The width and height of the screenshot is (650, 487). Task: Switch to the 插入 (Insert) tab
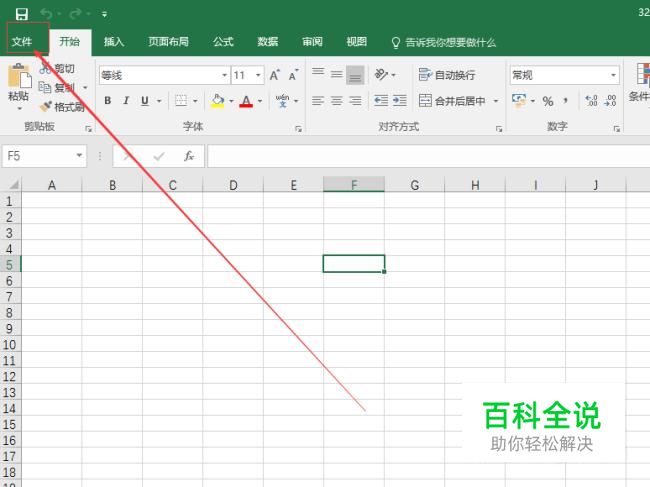pos(114,41)
